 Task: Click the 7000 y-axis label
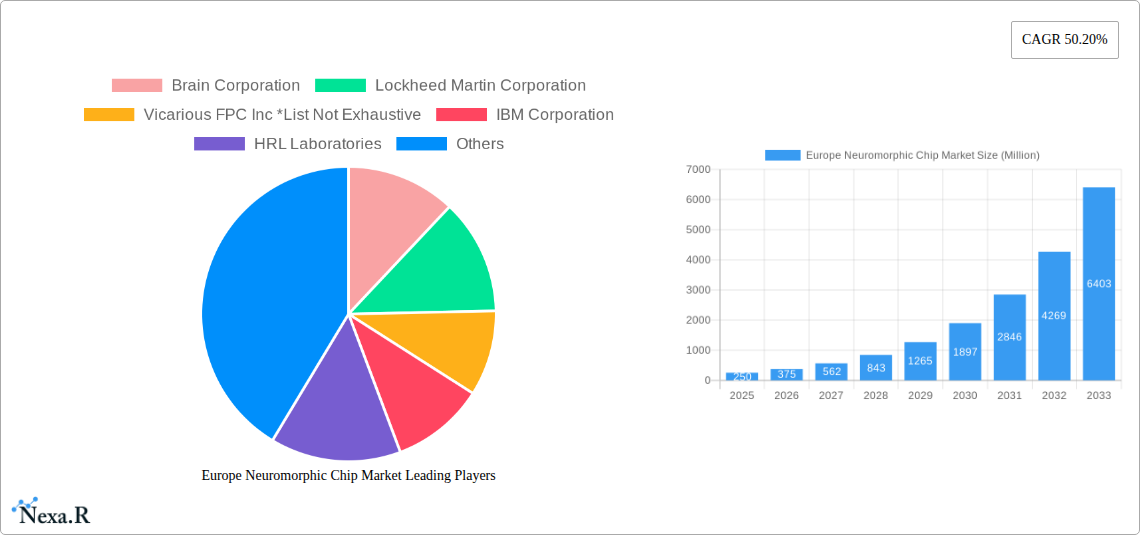[698, 169]
